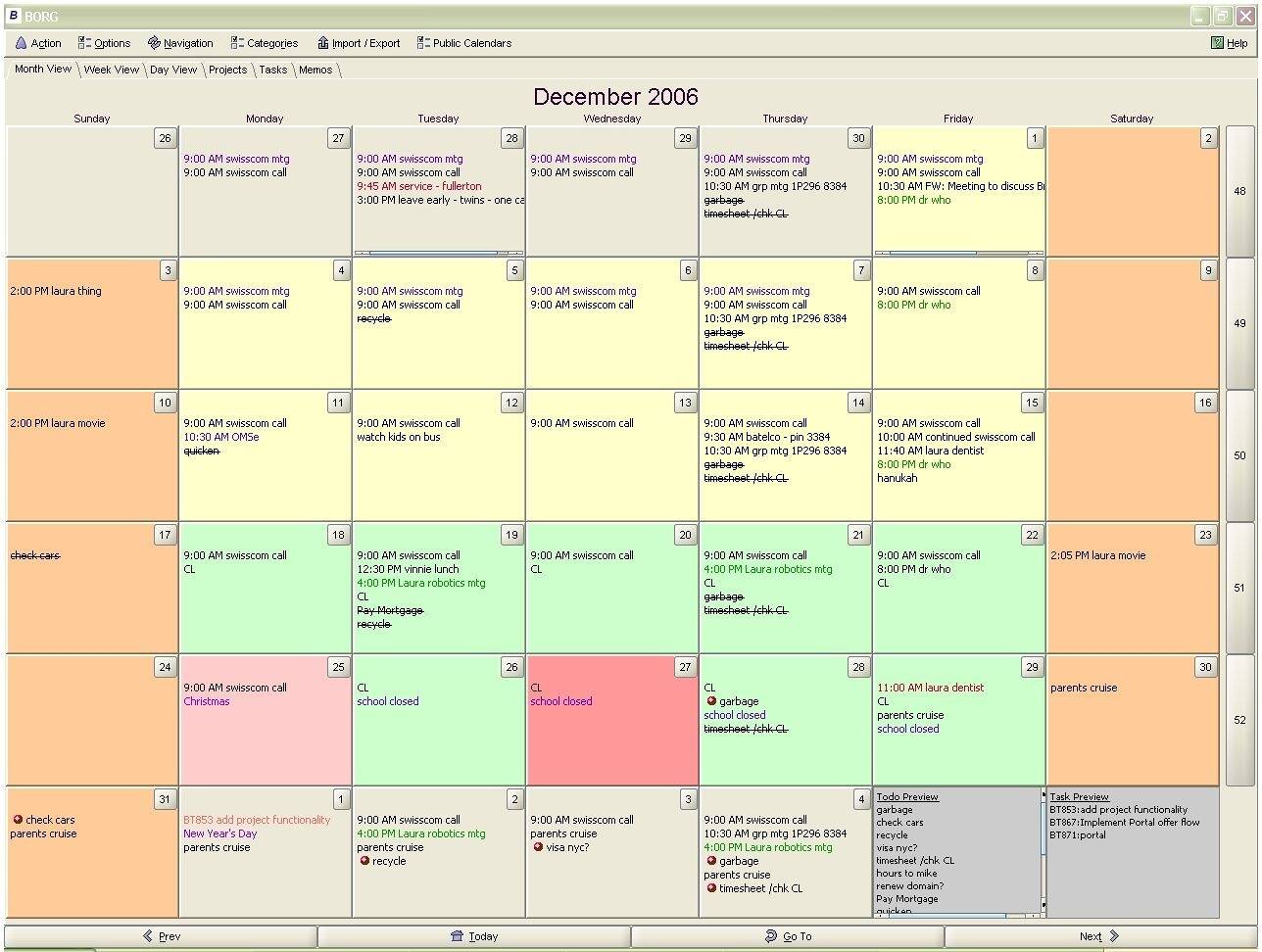Open the Public Calendars menu
Screen dimensions: 1262x952
463,43
